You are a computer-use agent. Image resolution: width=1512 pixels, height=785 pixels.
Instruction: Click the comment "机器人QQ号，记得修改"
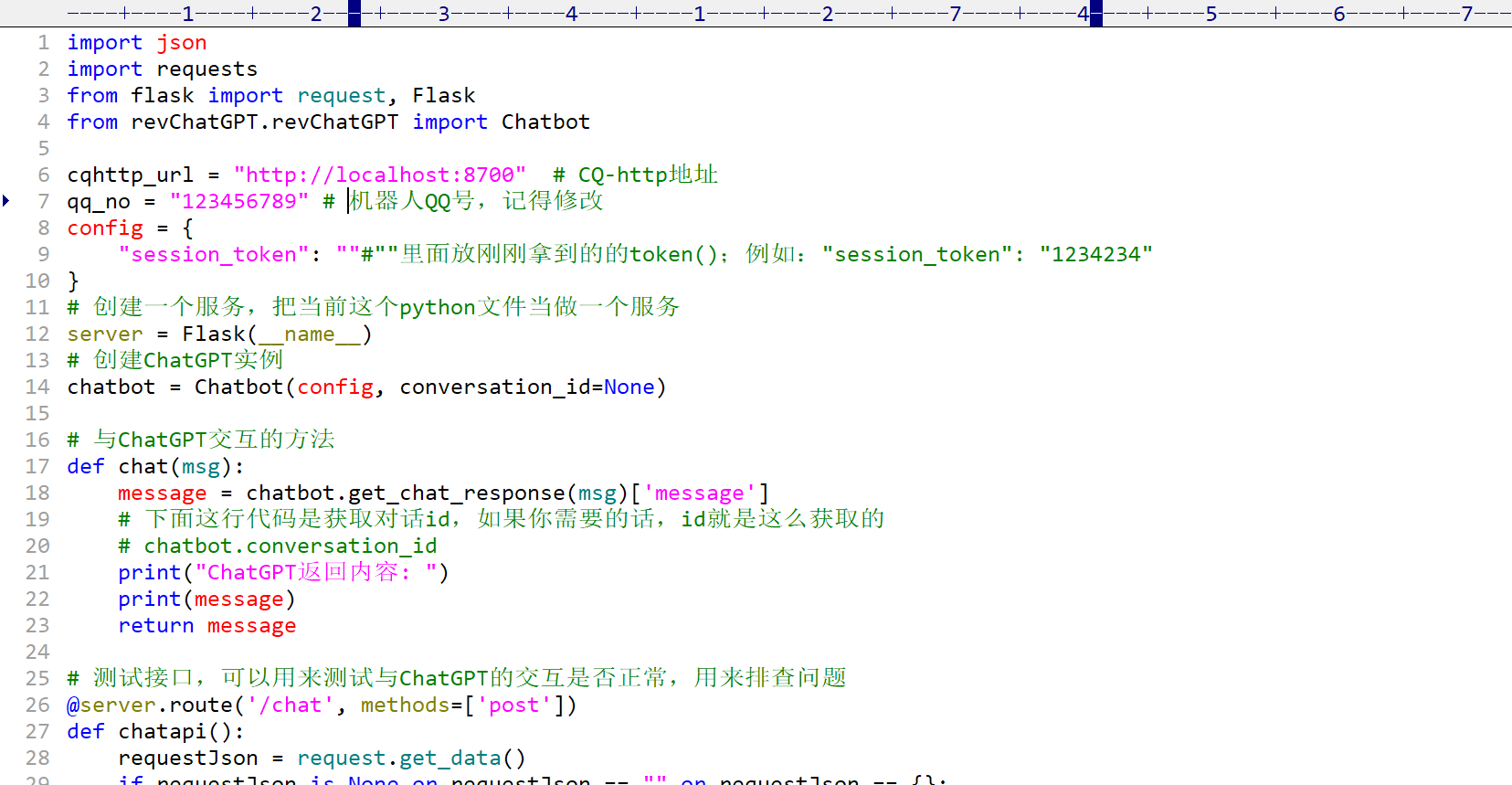(477, 201)
